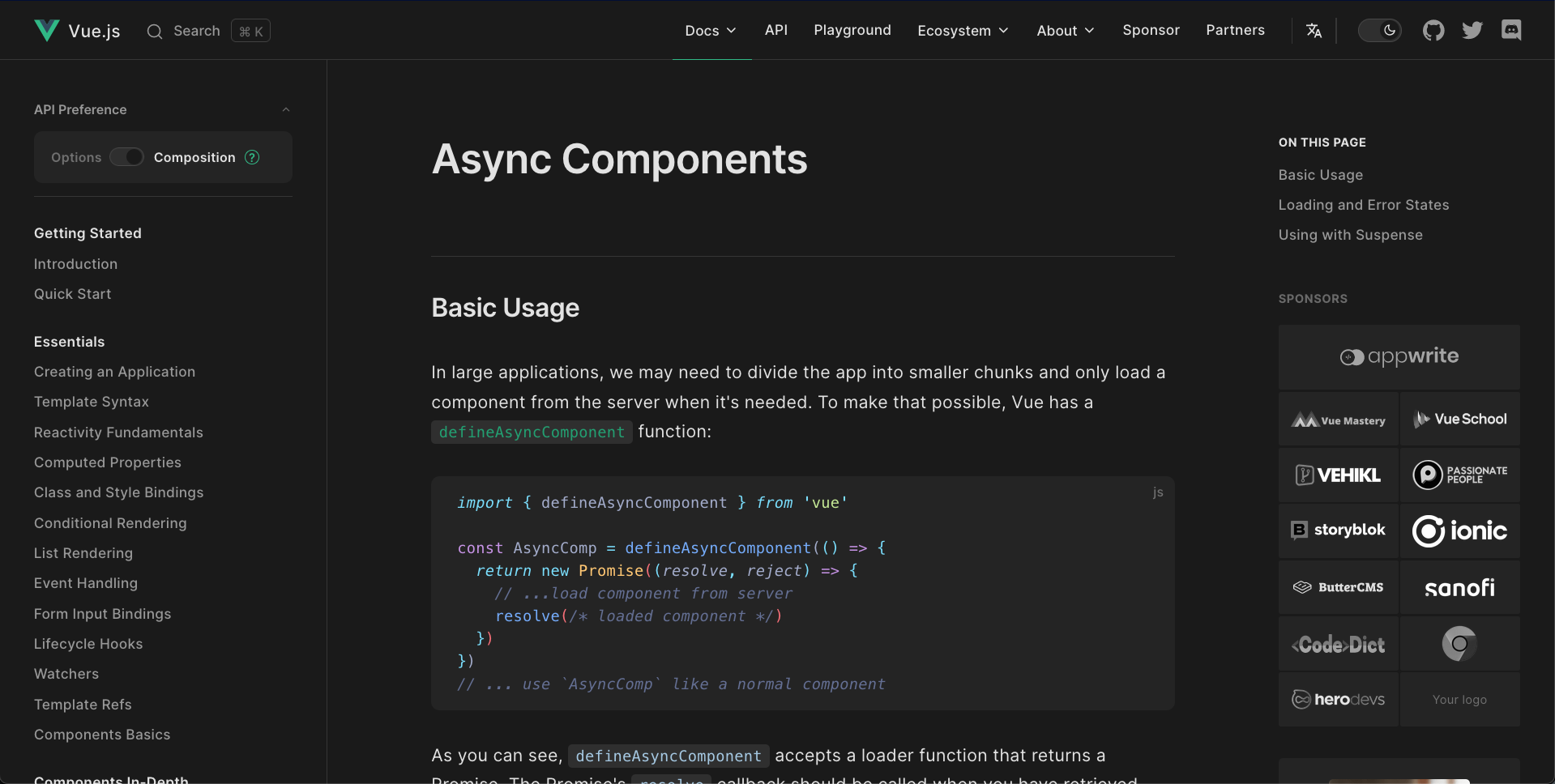The image size is (1555, 784).
Task: Open the API nav item
Action: tap(776, 30)
